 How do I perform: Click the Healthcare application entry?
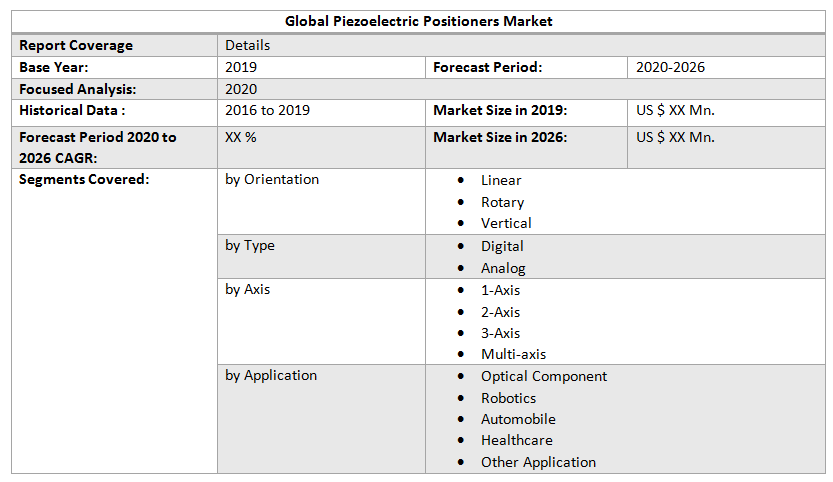click(516, 440)
